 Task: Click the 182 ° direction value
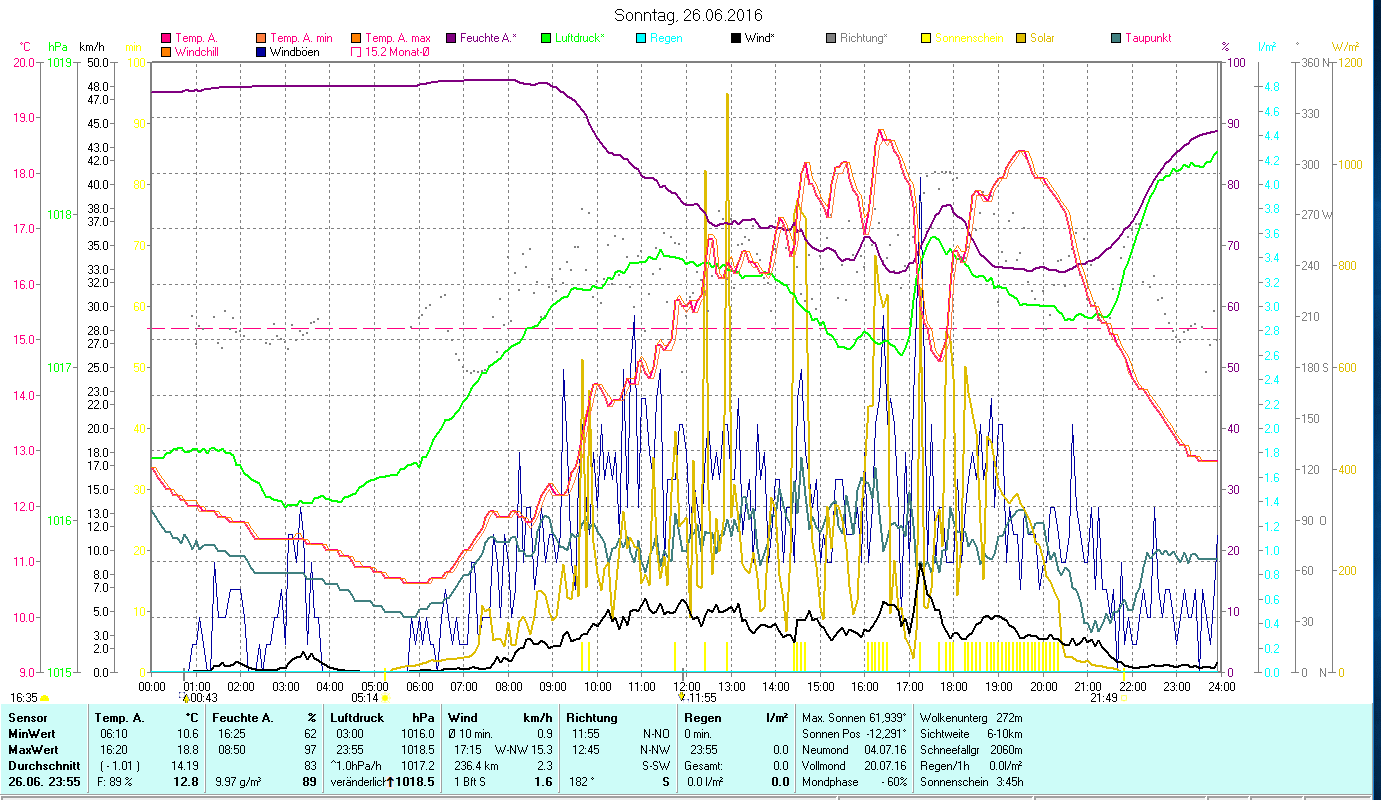coord(582,782)
